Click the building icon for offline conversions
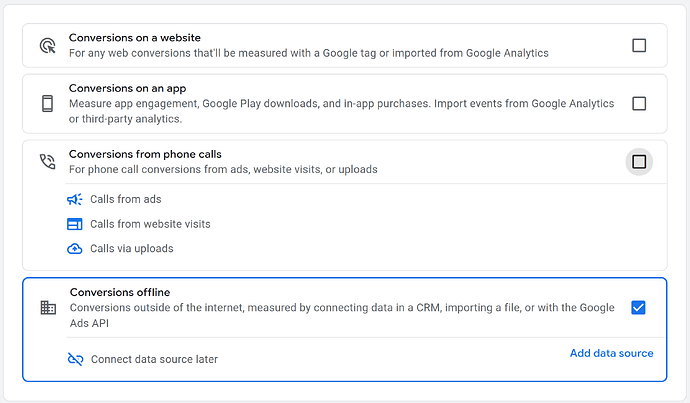 48,307
